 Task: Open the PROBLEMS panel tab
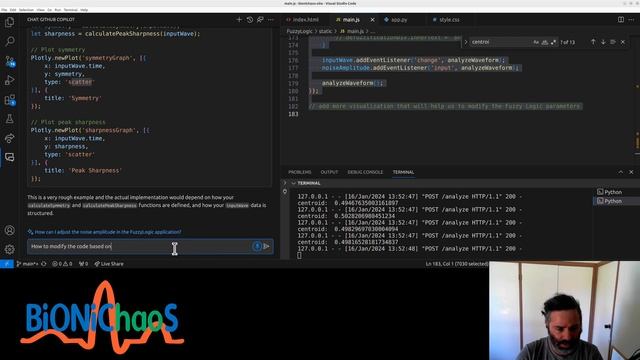[300, 172]
